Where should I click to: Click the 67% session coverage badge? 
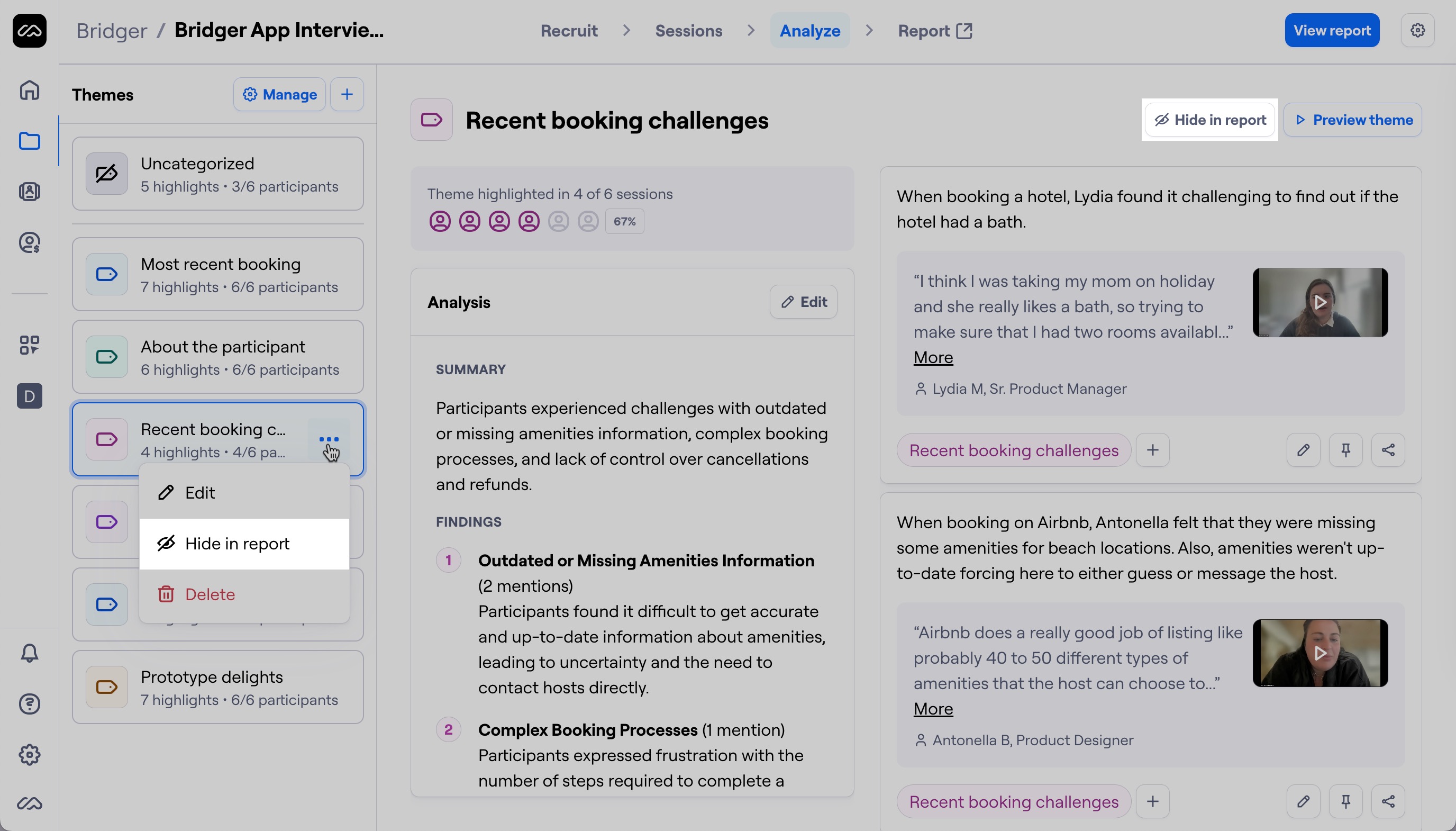[624, 221]
